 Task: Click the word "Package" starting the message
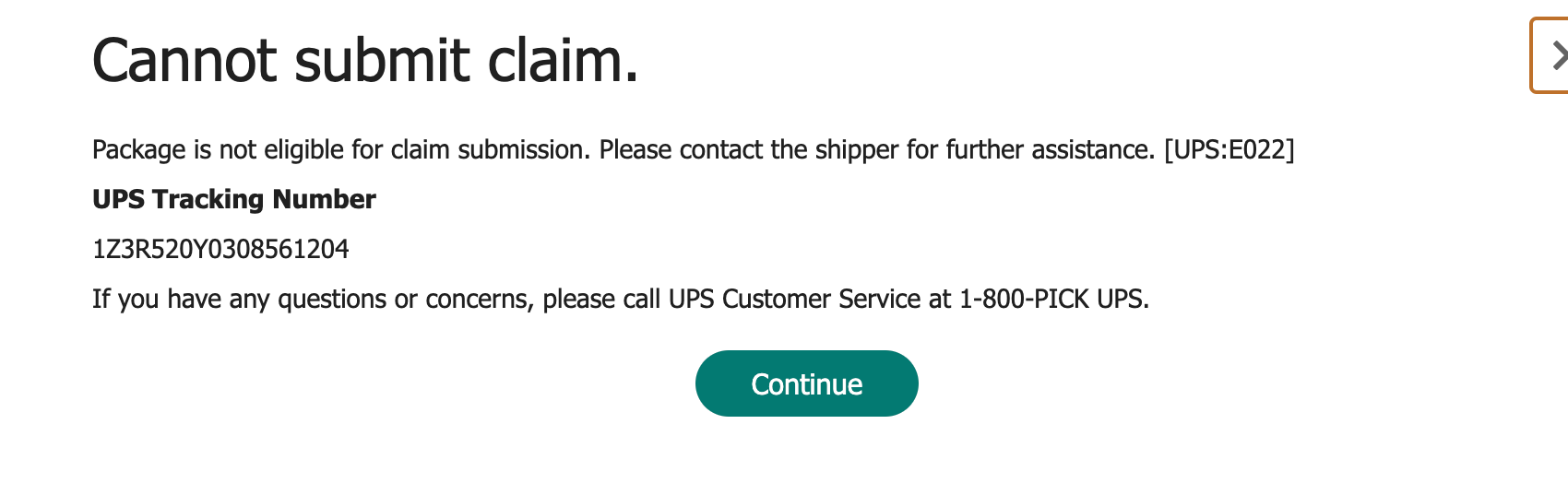[x=138, y=149]
